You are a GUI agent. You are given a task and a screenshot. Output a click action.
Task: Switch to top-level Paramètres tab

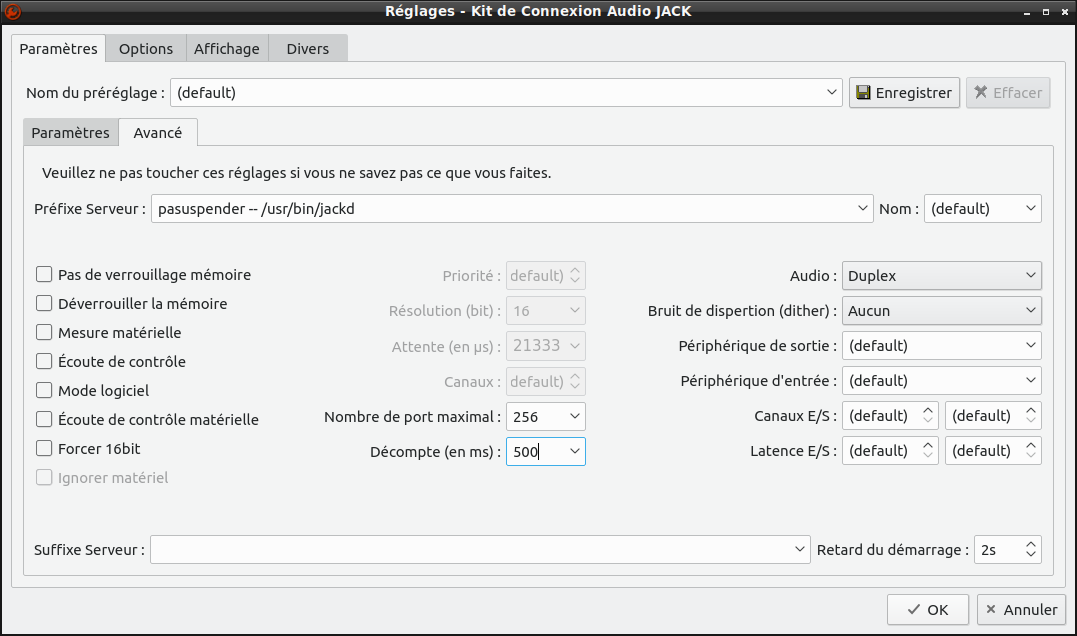[x=58, y=49]
